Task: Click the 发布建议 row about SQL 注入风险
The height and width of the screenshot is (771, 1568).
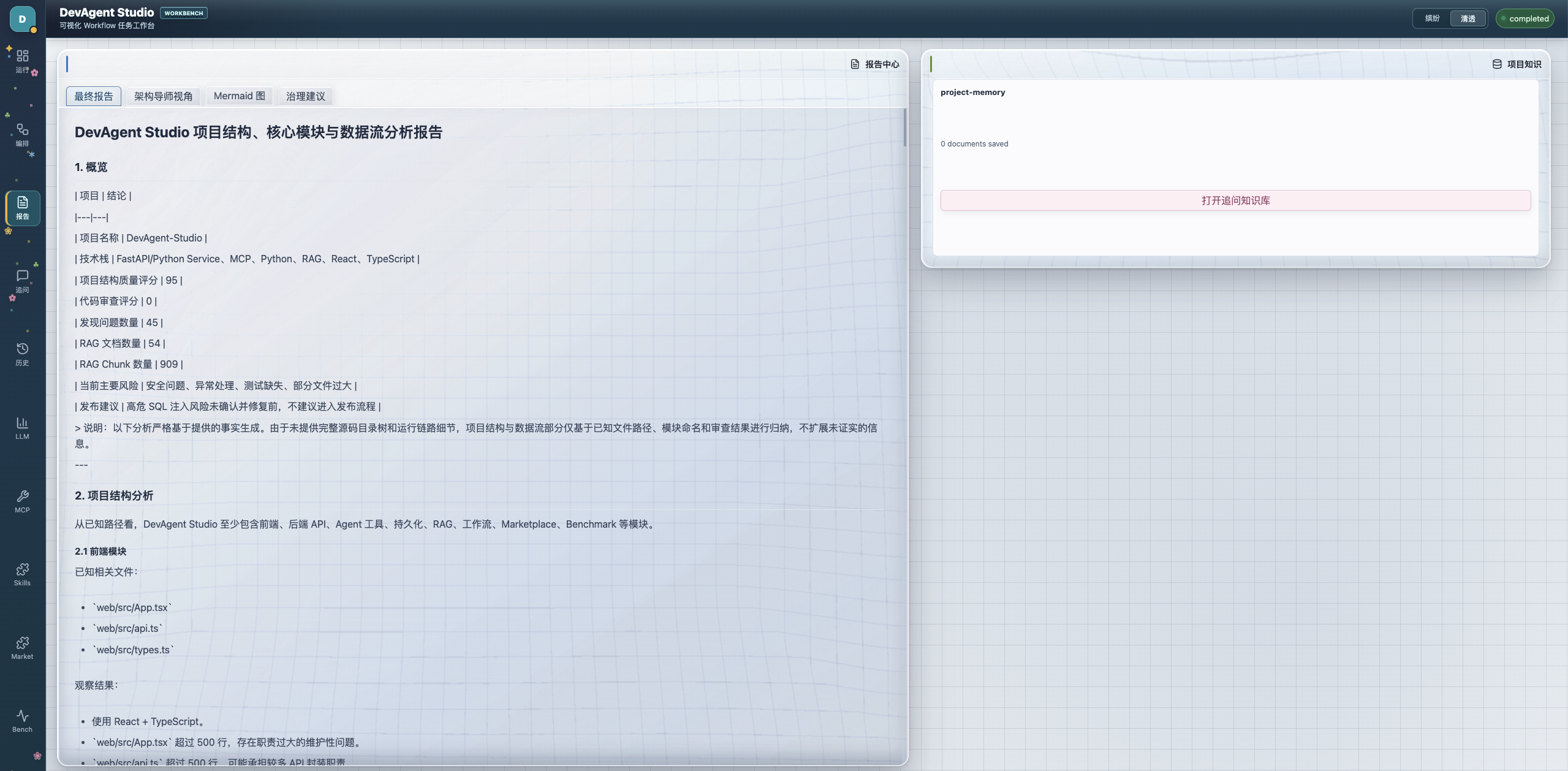Action: pos(227,407)
